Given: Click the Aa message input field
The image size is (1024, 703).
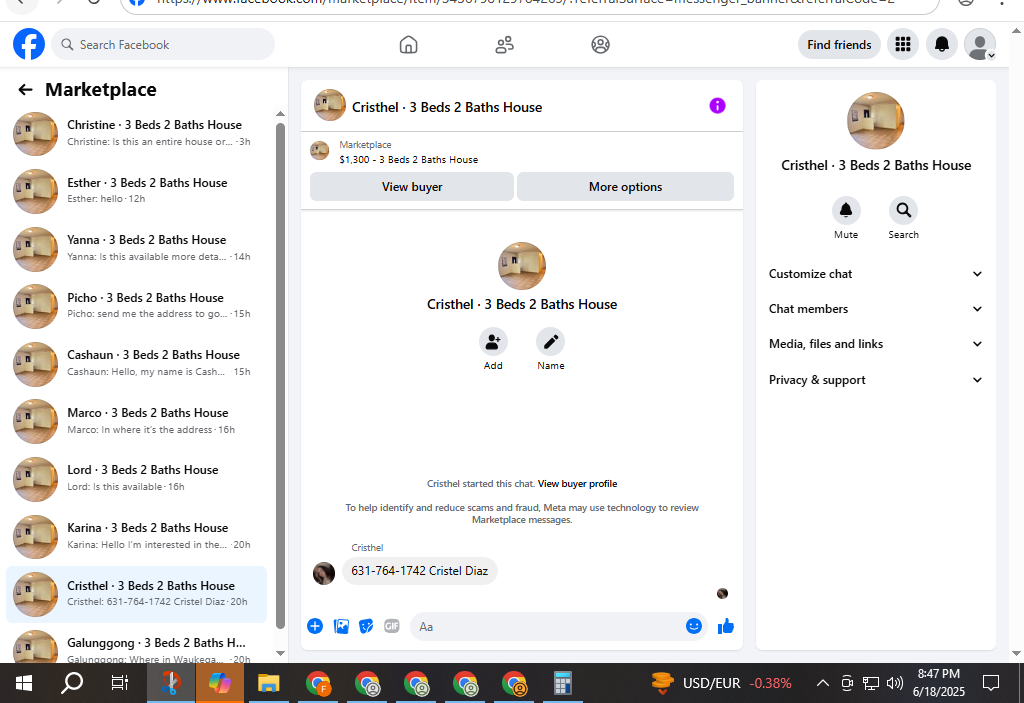Looking at the screenshot, I should click(x=549, y=627).
